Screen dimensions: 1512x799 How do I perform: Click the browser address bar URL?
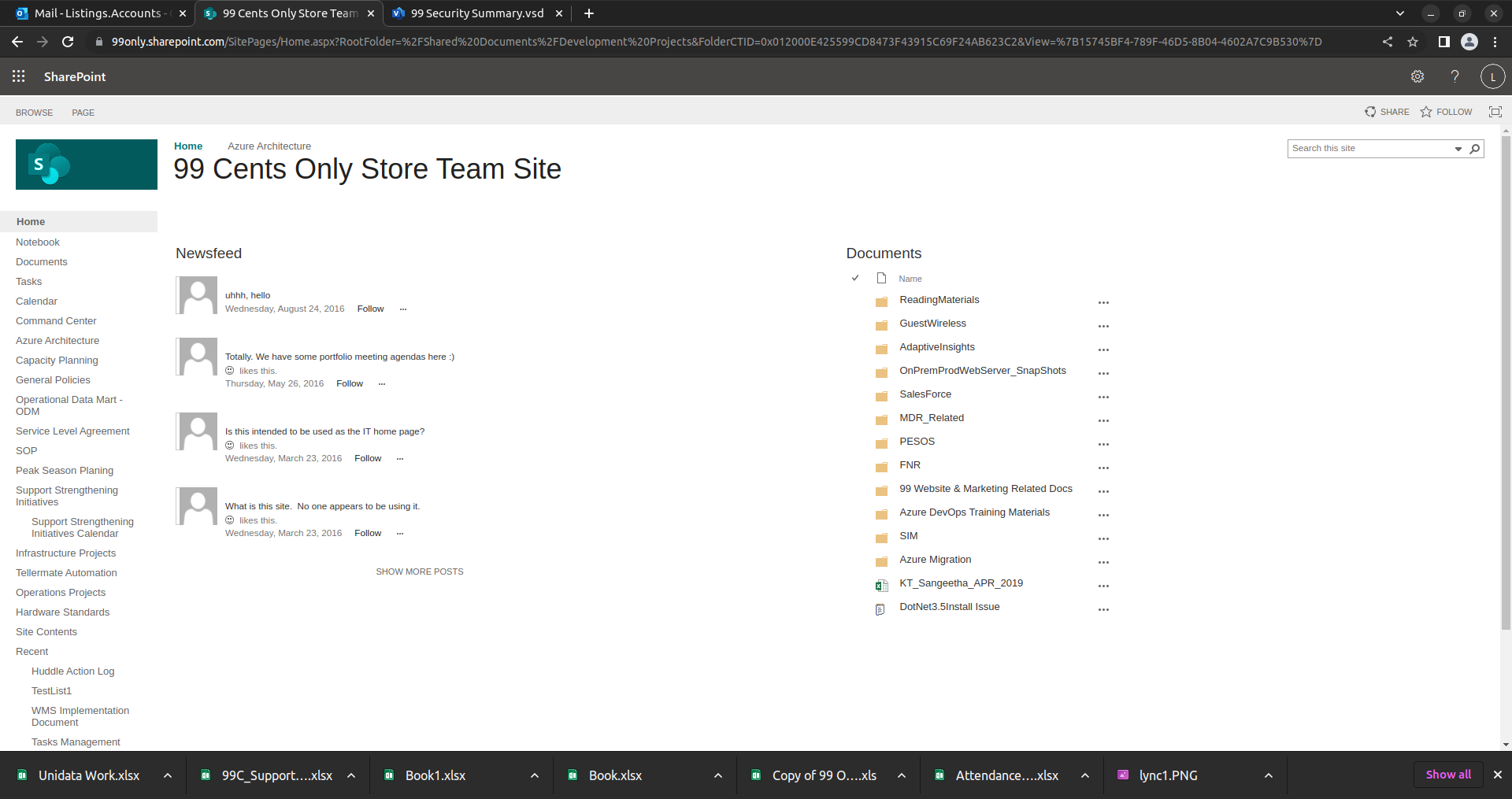pos(717,42)
